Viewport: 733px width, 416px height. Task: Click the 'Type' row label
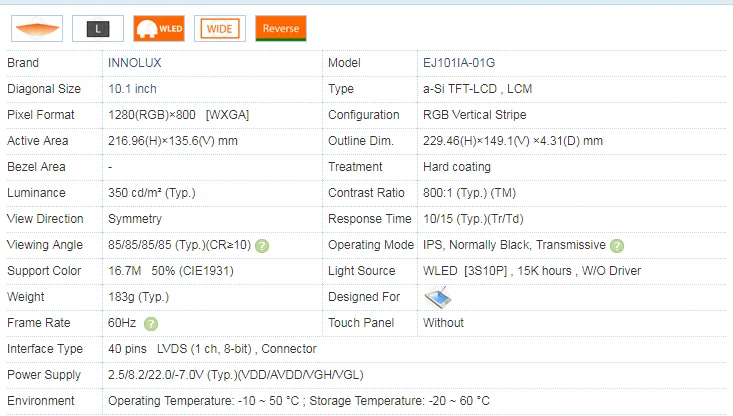341,89
